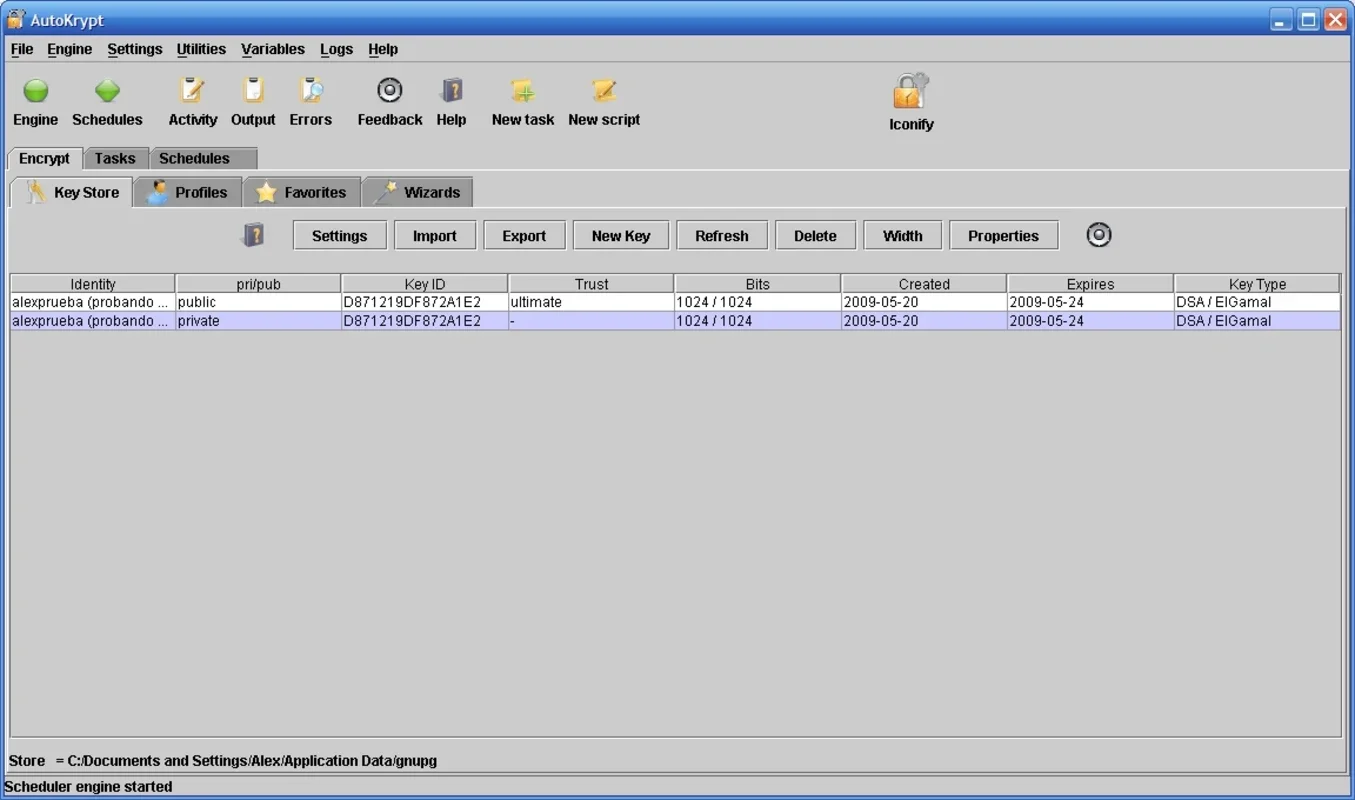Create a New script from toolbar

click(604, 91)
